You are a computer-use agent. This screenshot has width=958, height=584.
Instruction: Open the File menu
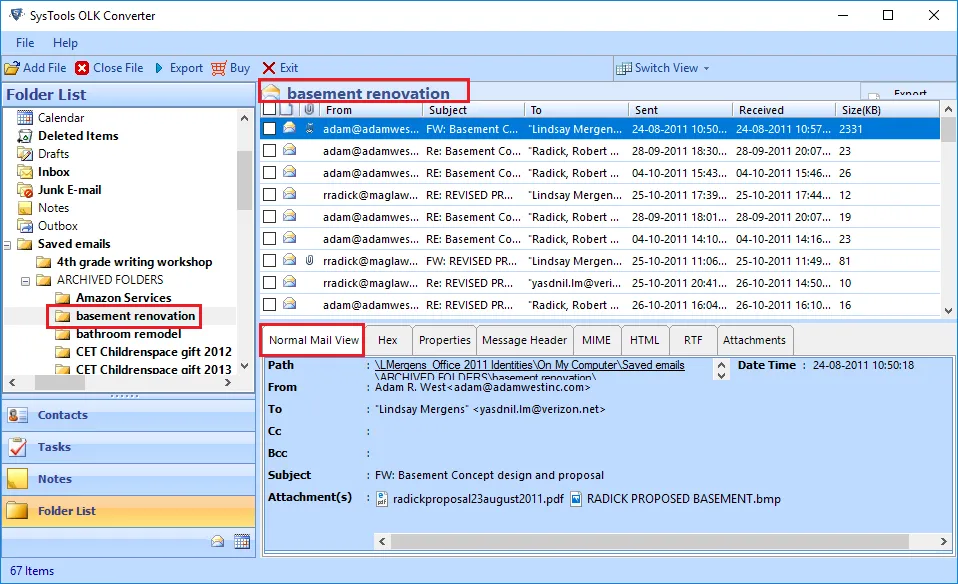click(x=25, y=43)
